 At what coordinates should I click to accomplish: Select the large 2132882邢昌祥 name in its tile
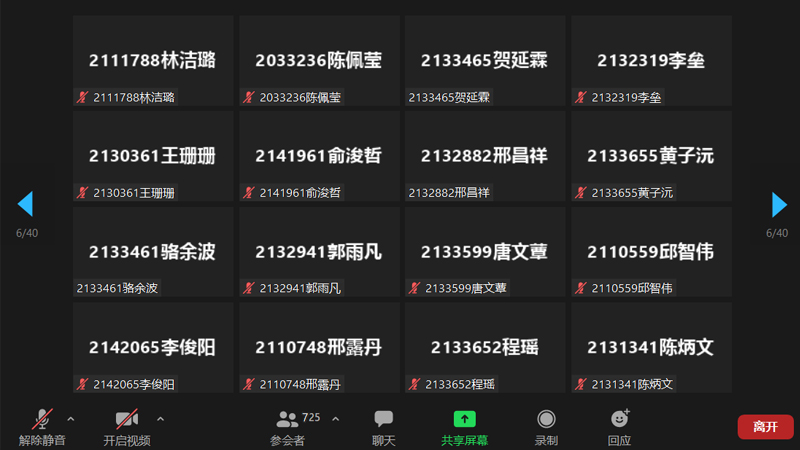click(x=484, y=156)
